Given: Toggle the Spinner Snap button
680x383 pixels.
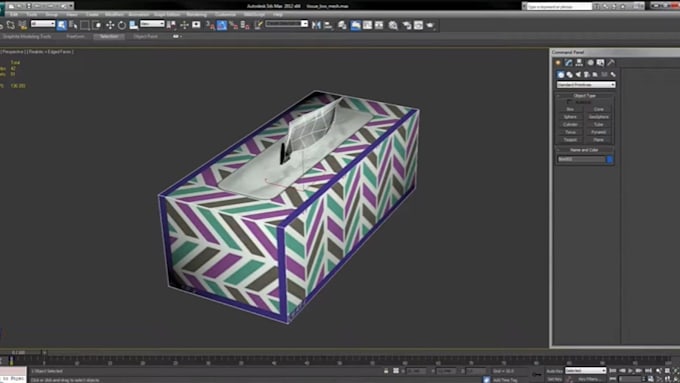Looking at the screenshot, I should pos(245,25).
